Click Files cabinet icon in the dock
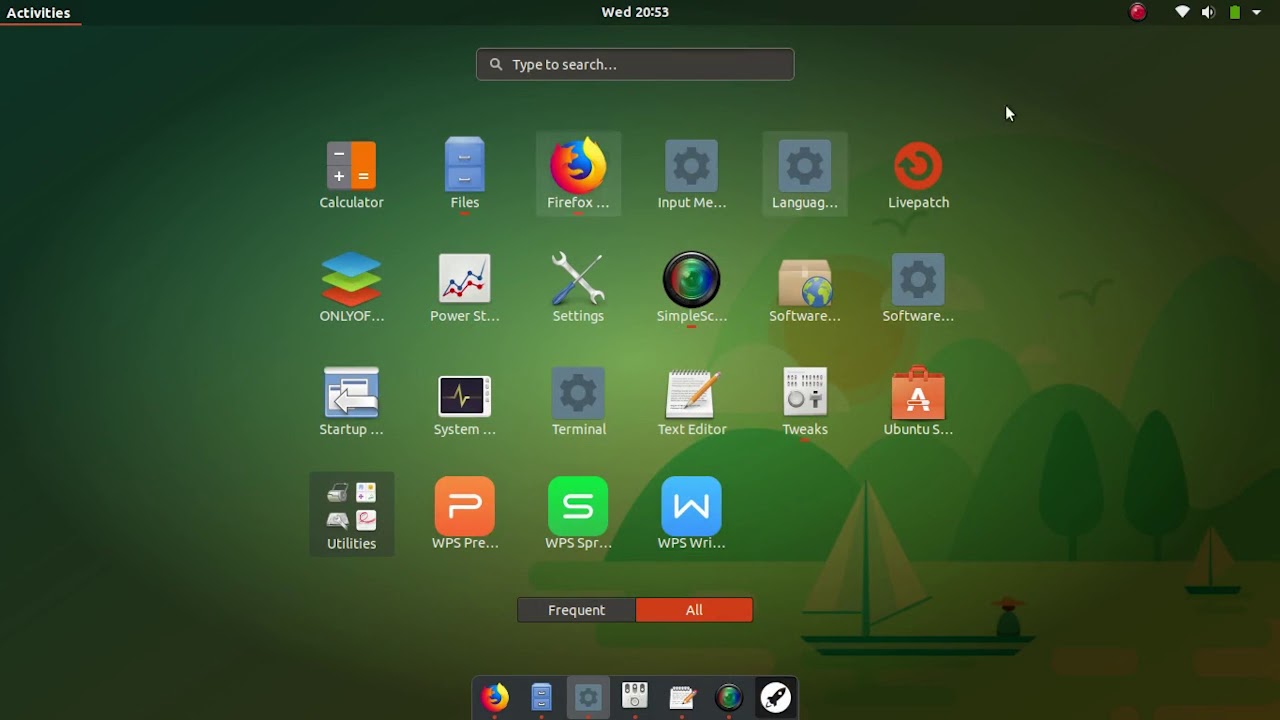Screen dimensions: 1280x720 [541, 697]
